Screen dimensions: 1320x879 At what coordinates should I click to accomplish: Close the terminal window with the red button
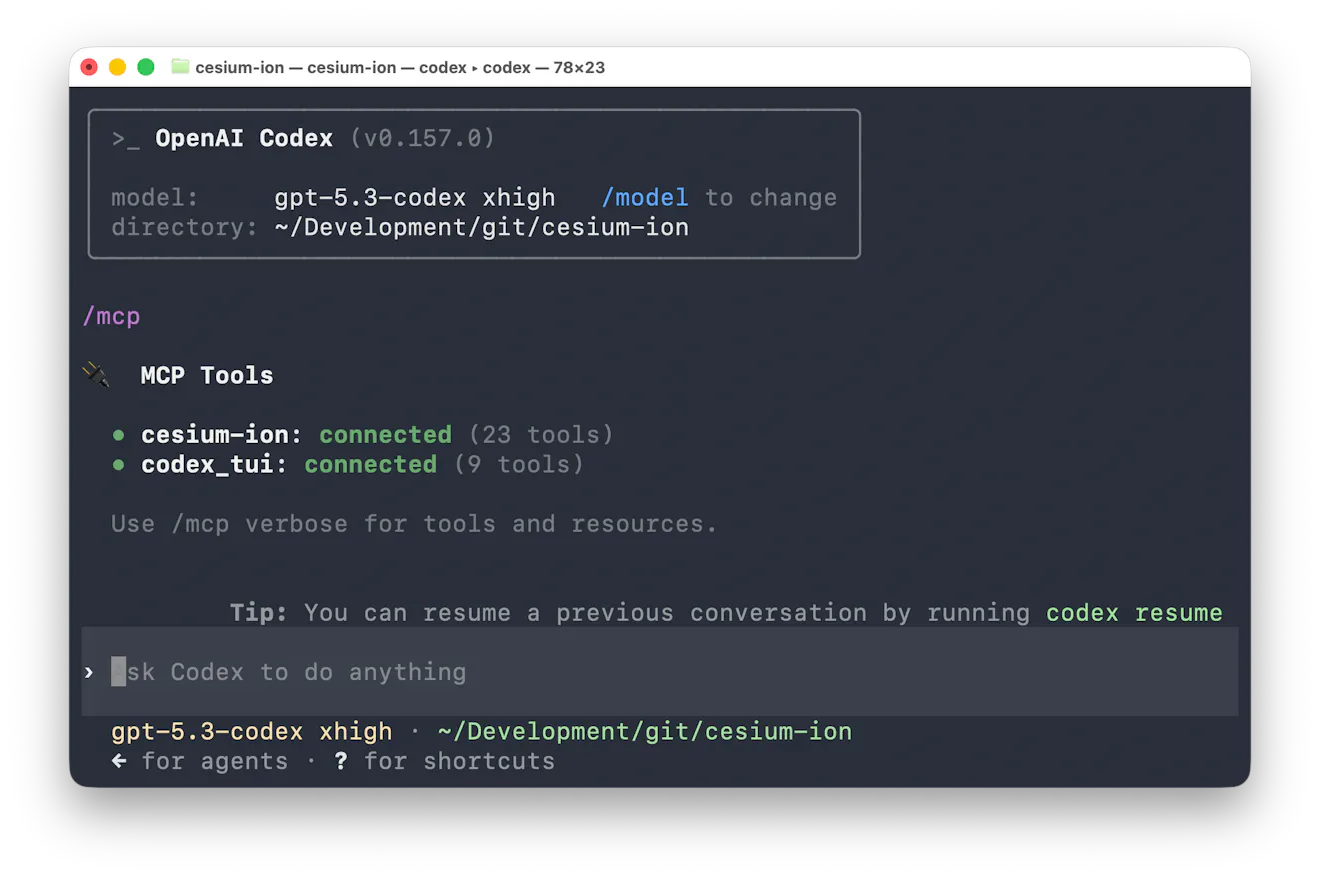pyautogui.click(x=89, y=67)
